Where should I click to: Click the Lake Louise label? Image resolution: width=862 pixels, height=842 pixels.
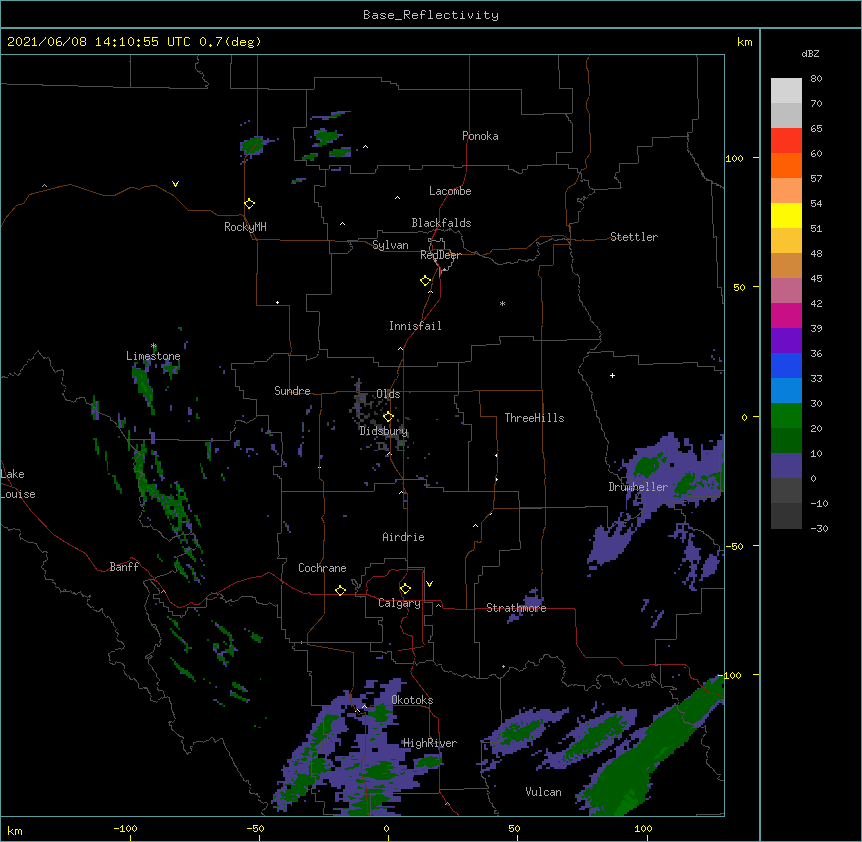[x=18, y=484]
